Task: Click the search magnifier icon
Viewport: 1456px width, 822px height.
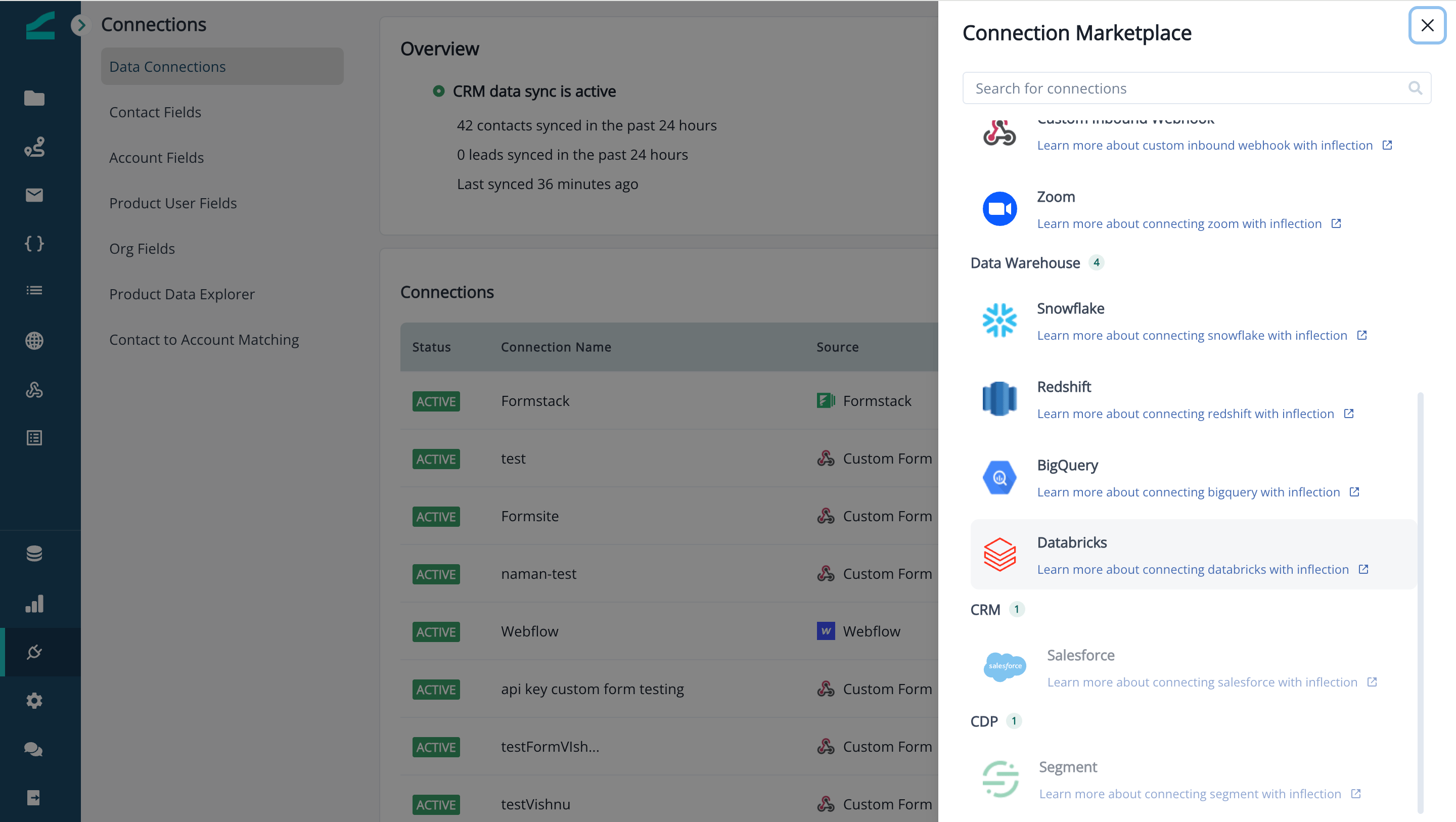Action: (1415, 88)
